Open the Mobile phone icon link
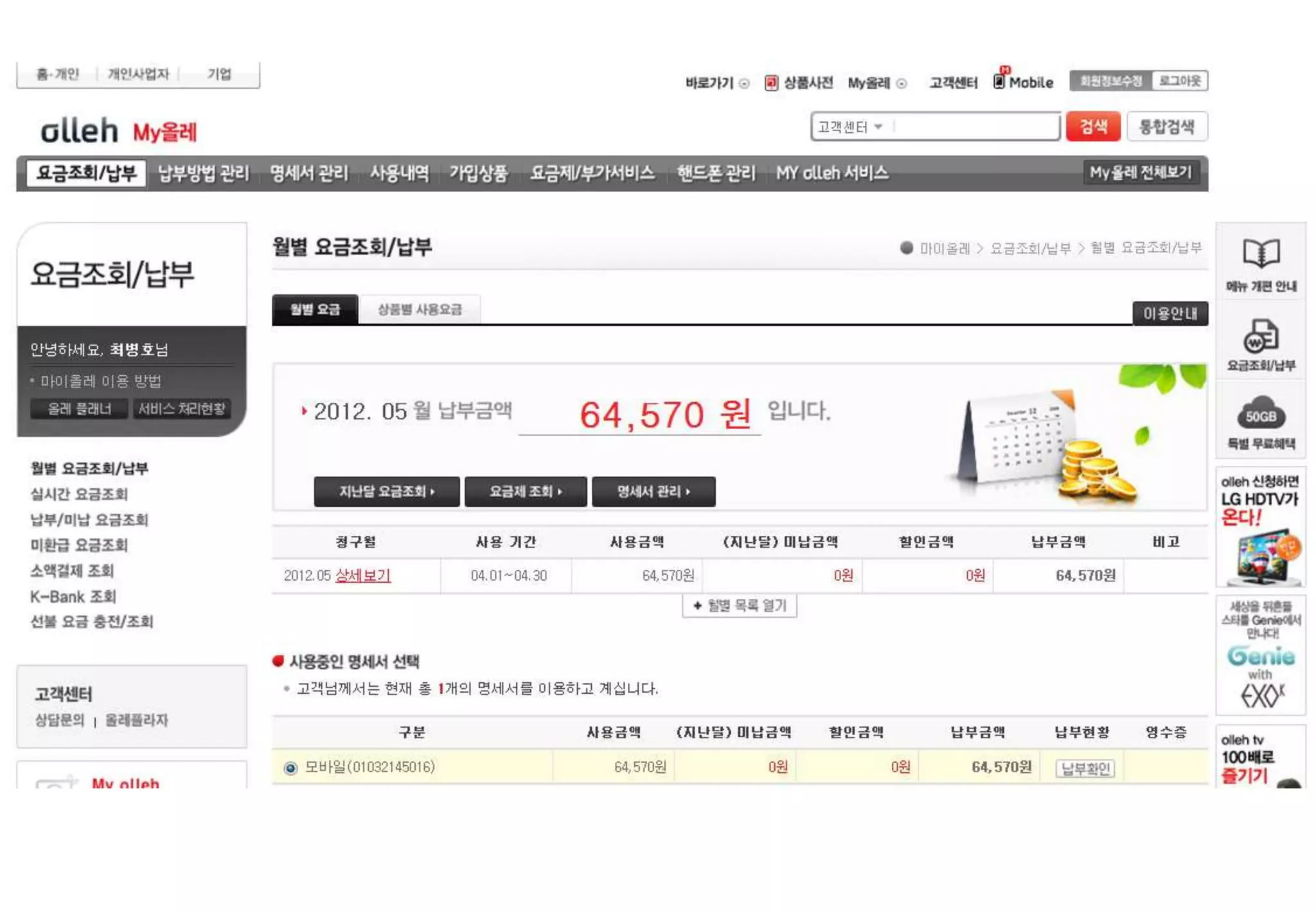The height and width of the screenshot is (911, 1316). pos(999,82)
